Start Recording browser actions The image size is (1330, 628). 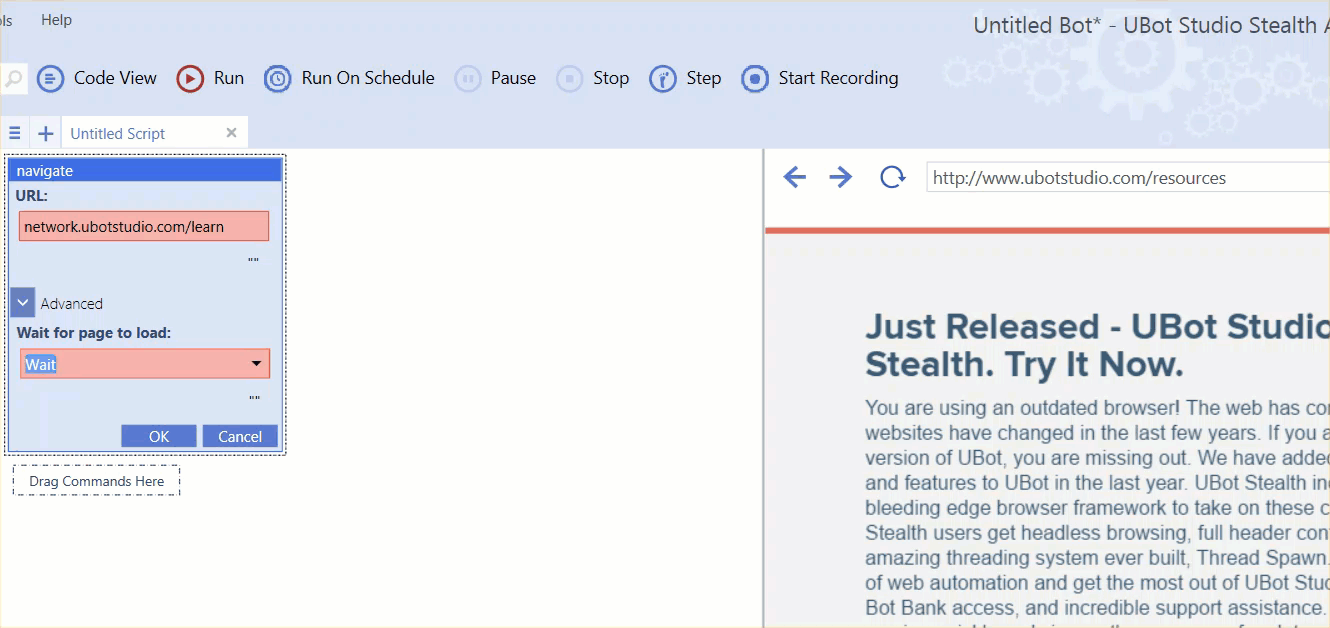(820, 78)
